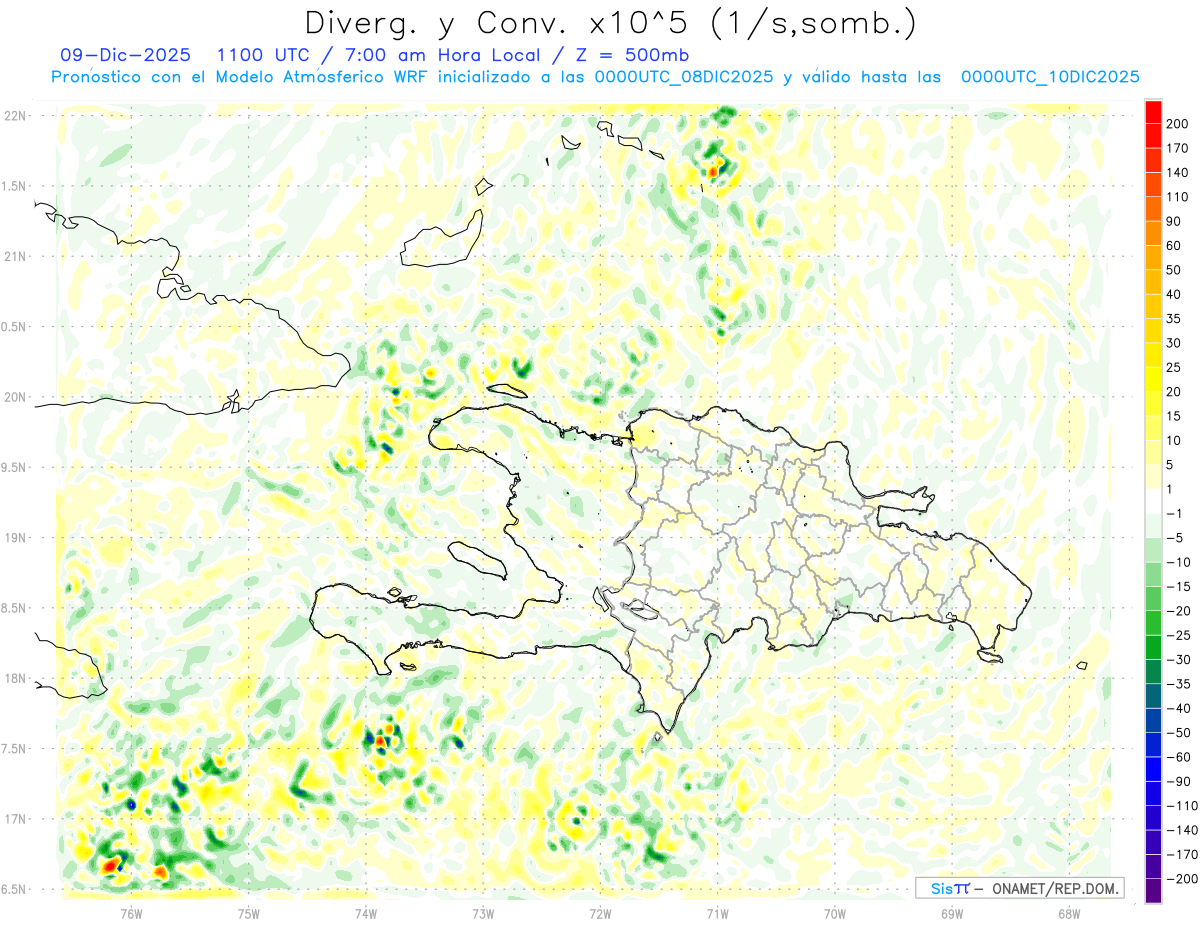Click the '19N' latitude label
The height and width of the screenshot is (927, 1200).
coord(15,538)
